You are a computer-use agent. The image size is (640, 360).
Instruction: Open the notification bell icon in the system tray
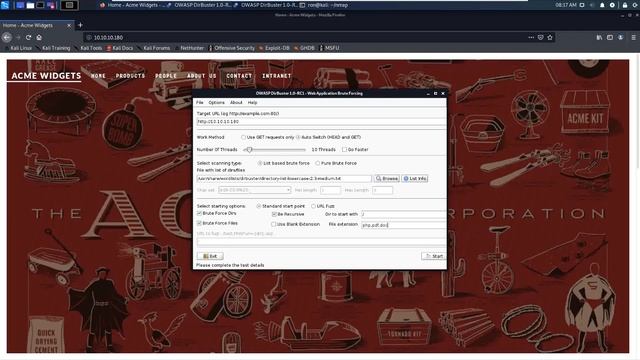(602, 5)
